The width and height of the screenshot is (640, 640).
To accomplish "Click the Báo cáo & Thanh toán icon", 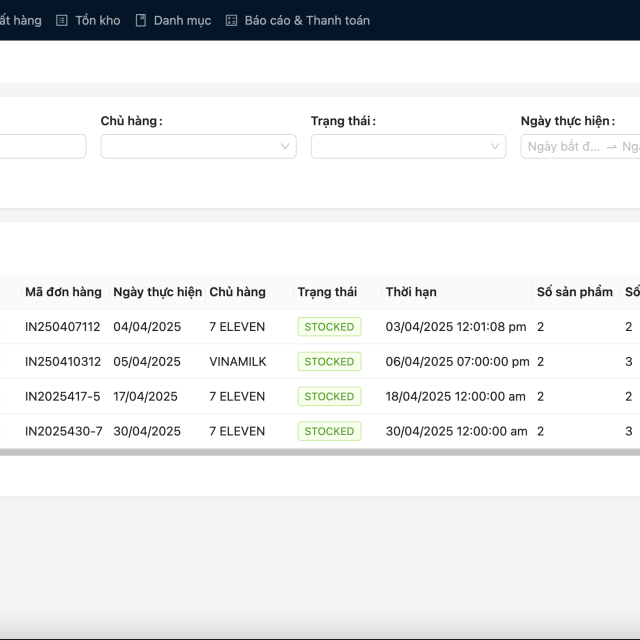I will pyautogui.click(x=231, y=20).
